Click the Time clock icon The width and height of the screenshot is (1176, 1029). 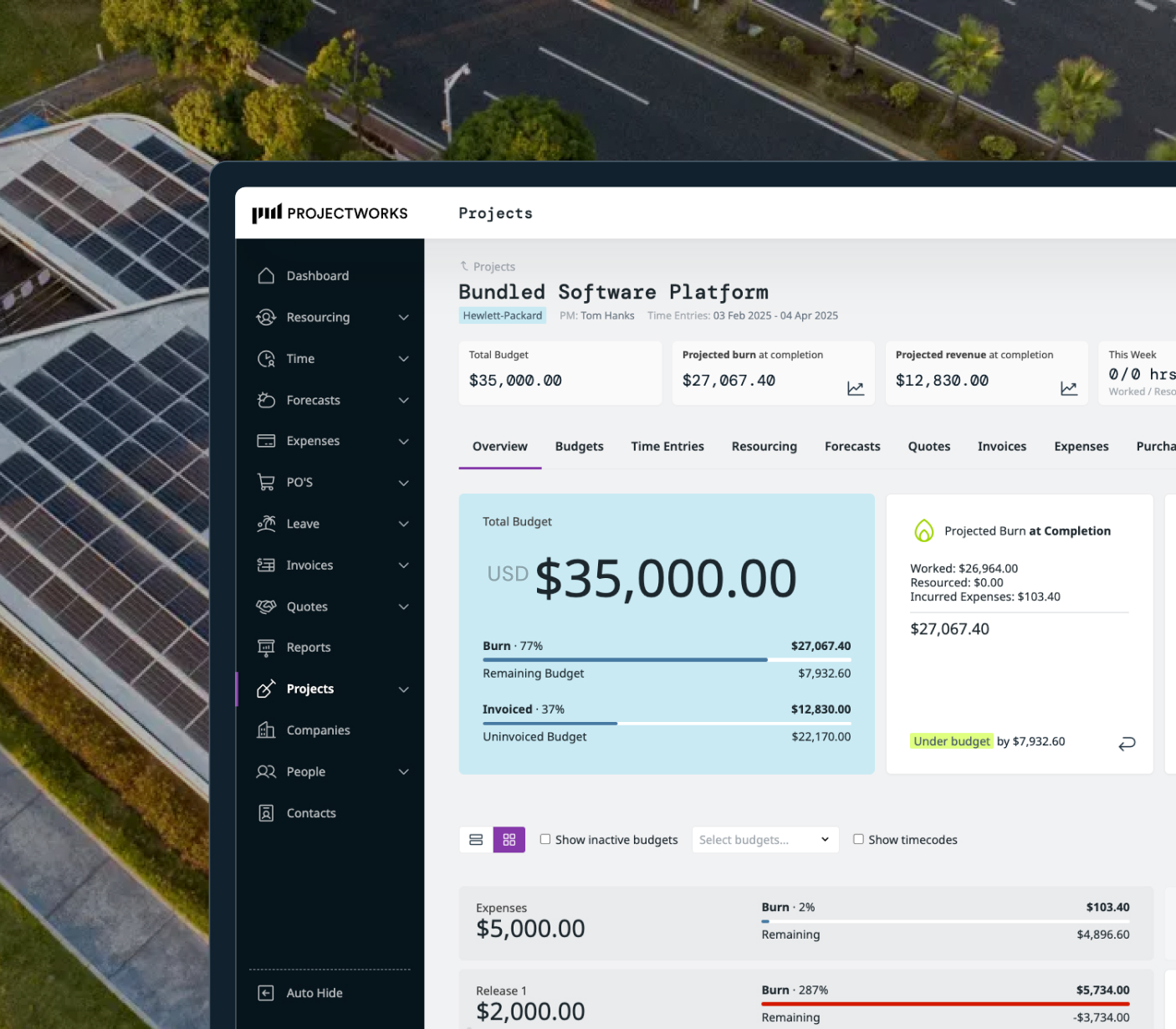click(266, 358)
